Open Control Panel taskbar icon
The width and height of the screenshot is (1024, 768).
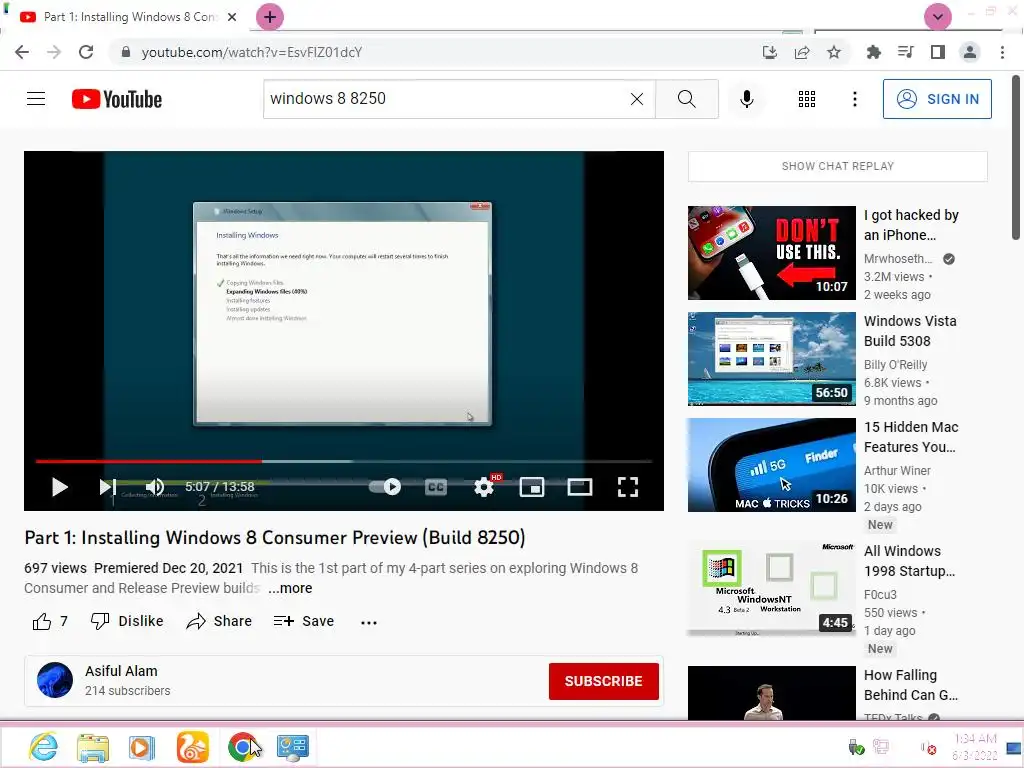click(292, 746)
